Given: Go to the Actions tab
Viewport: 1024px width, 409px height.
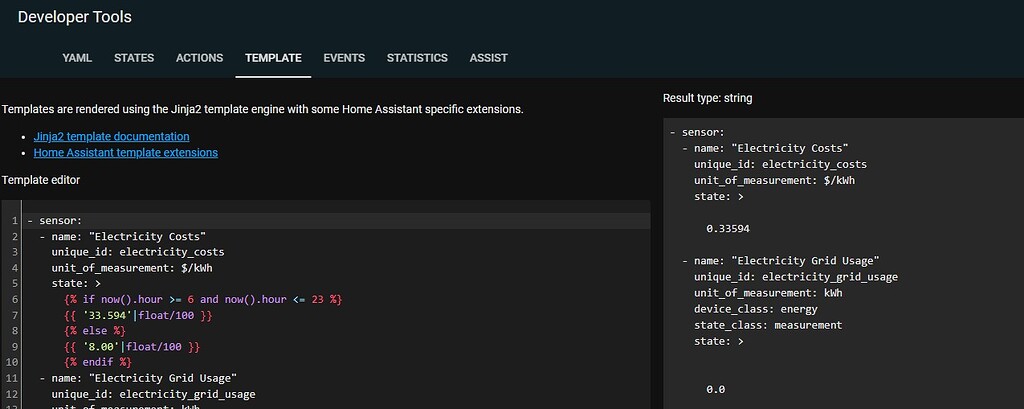Looking at the screenshot, I should tap(199, 58).
